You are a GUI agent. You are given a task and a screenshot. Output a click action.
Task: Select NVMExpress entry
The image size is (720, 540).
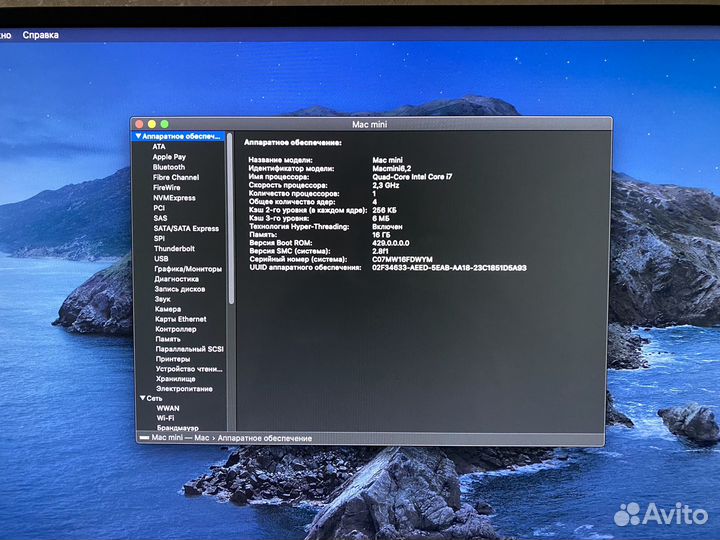pos(174,198)
